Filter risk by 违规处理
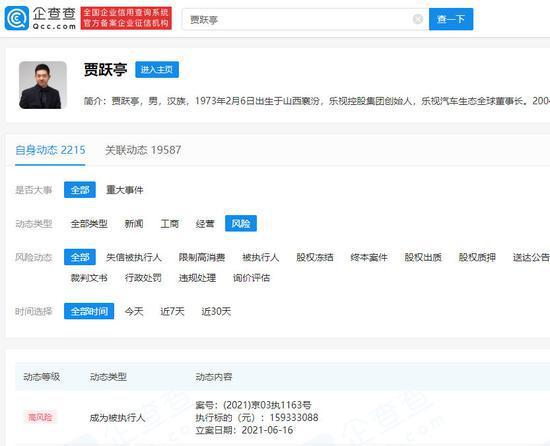Screen dimensions: 550x446 [x=197, y=278]
